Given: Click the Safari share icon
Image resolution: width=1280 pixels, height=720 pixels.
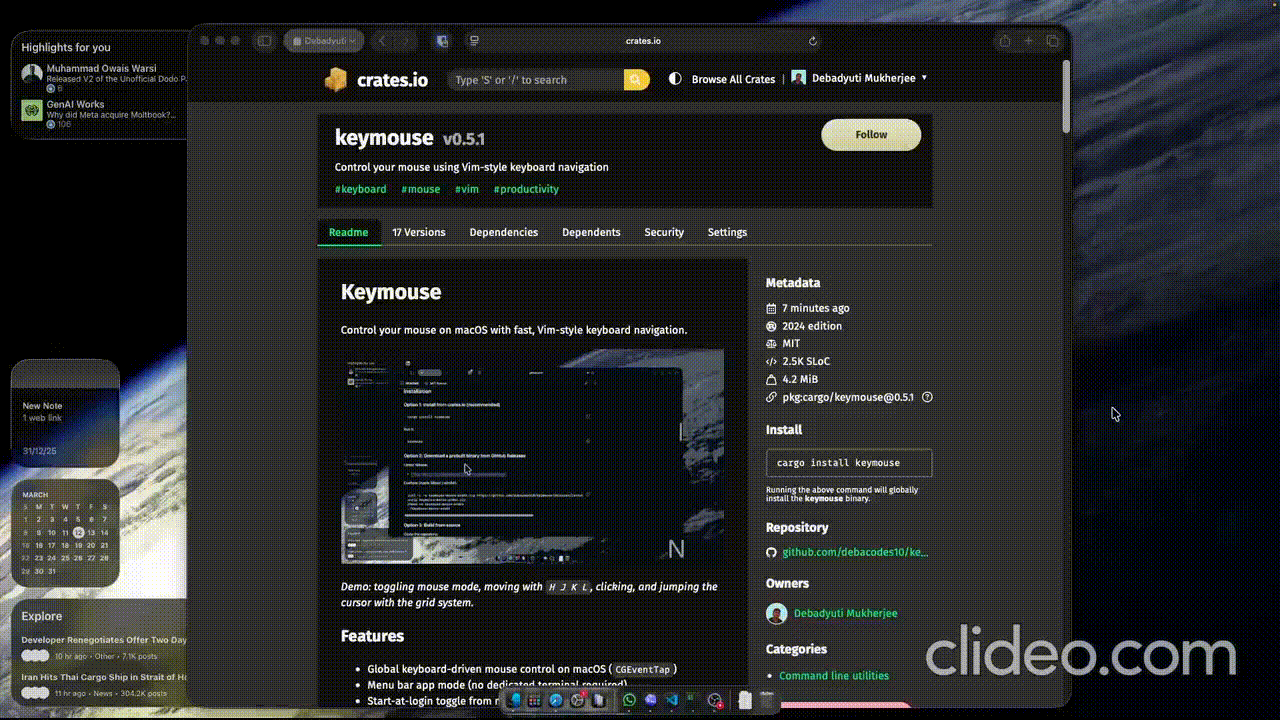Looking at the screenshot, I should click(1004, 41).
